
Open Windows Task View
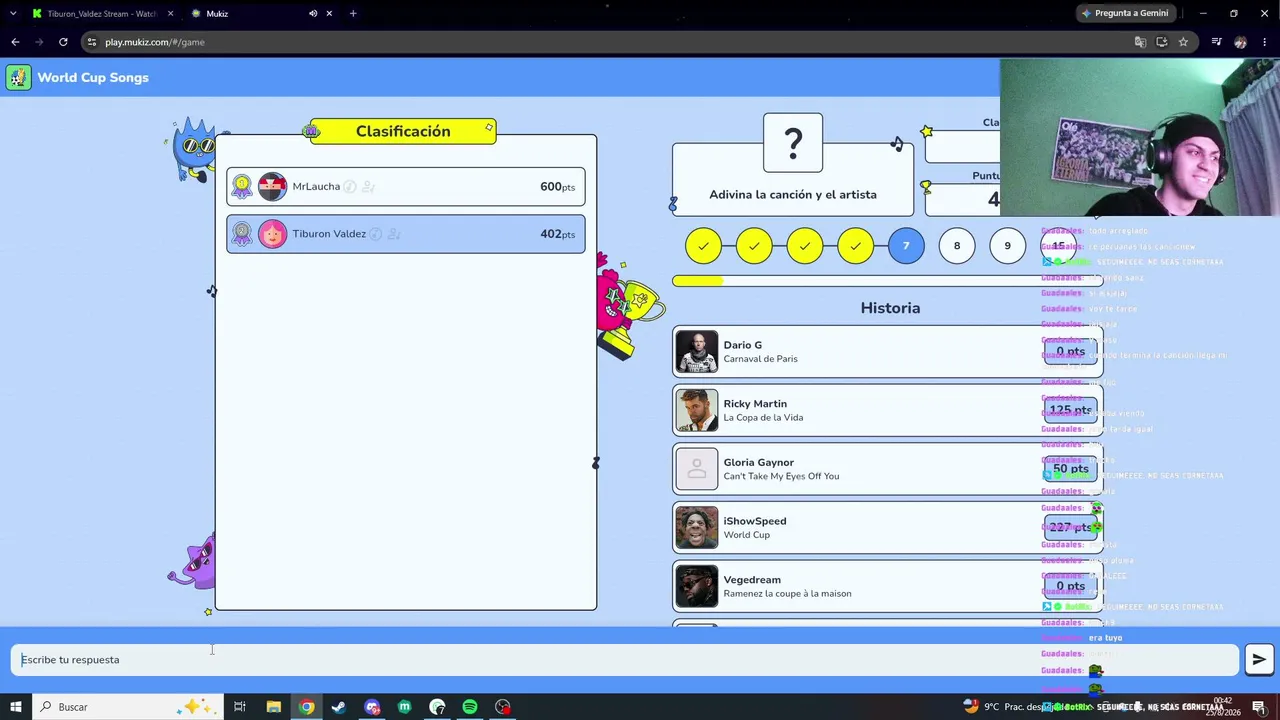240,707
